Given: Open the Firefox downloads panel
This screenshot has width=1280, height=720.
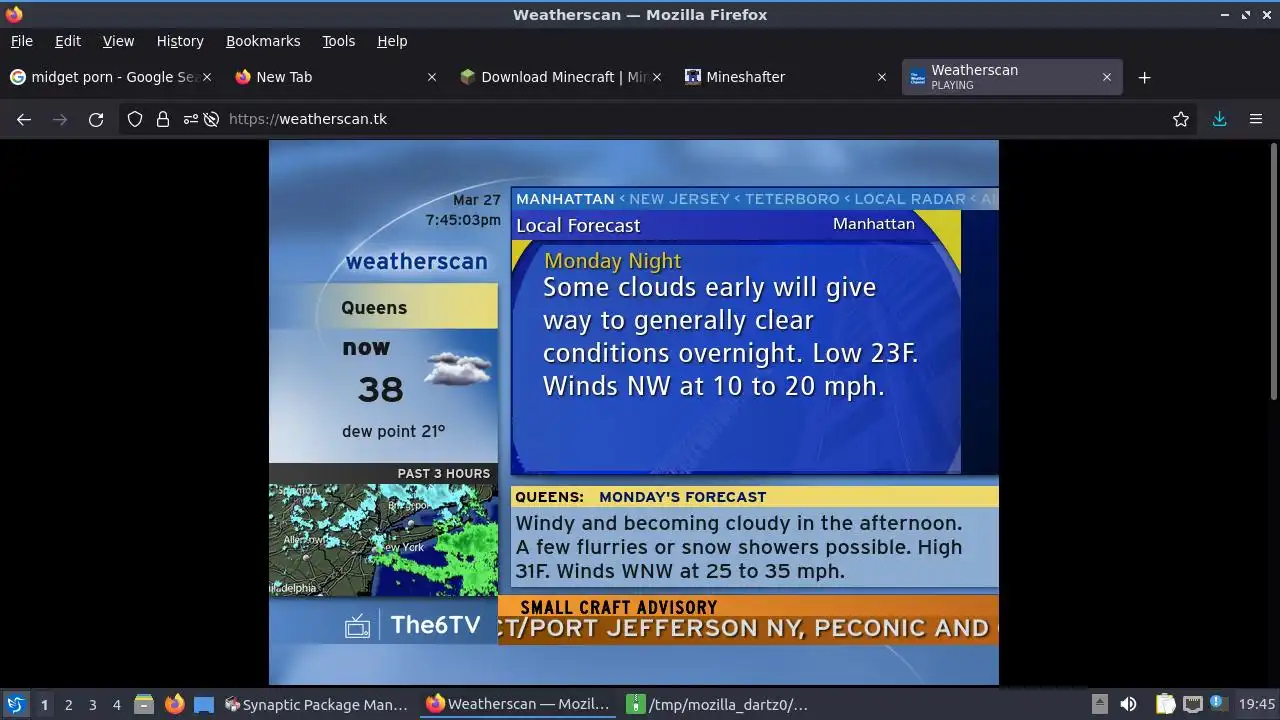Looking at the screenshot, I should point(1219,119).
